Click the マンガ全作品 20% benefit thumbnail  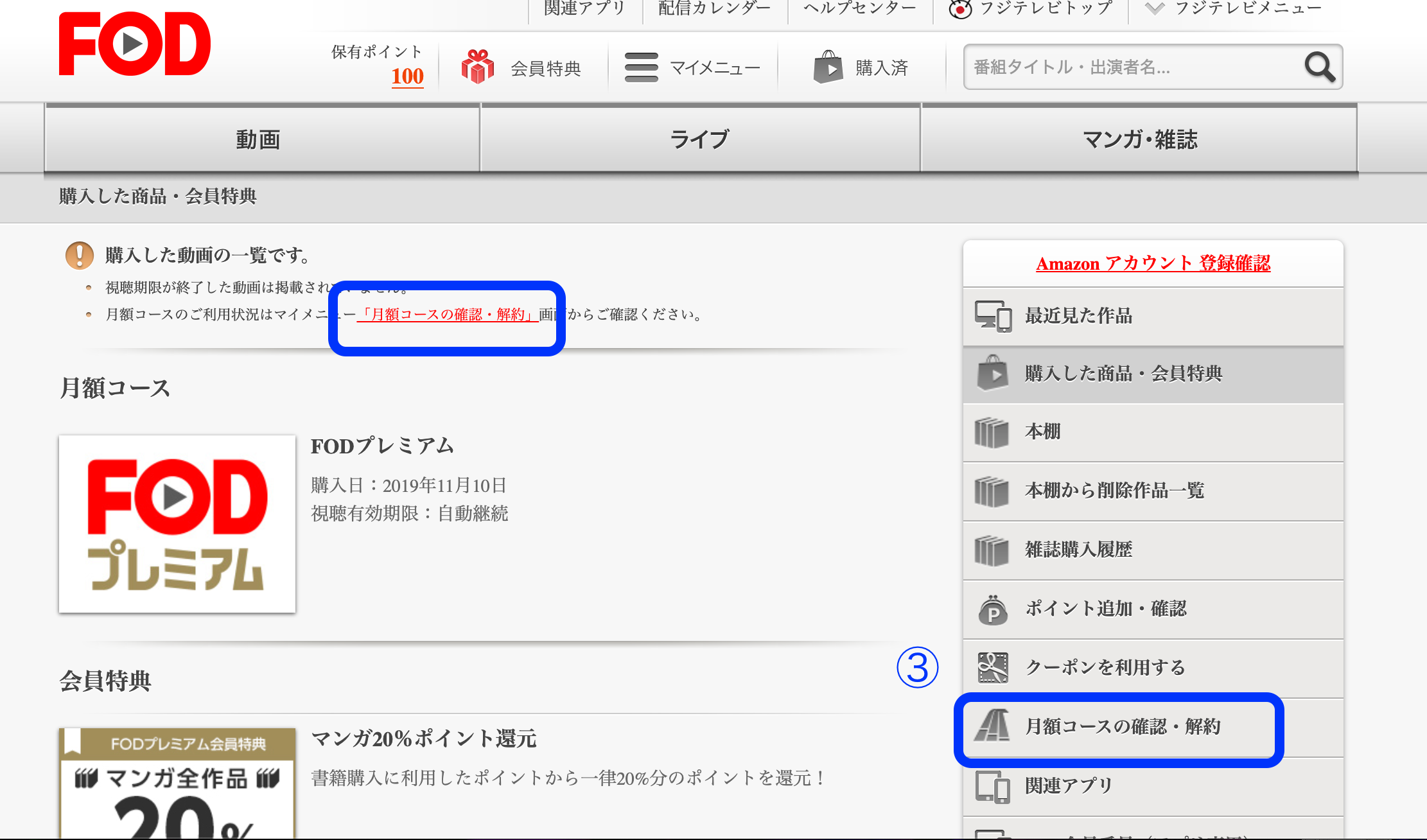tap(177, 783)
